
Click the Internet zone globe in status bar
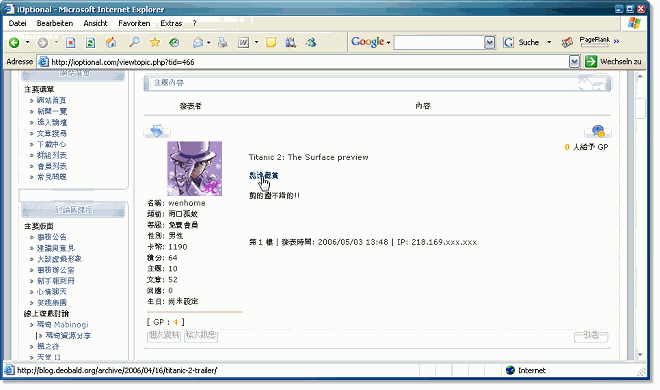pos(510,370)
